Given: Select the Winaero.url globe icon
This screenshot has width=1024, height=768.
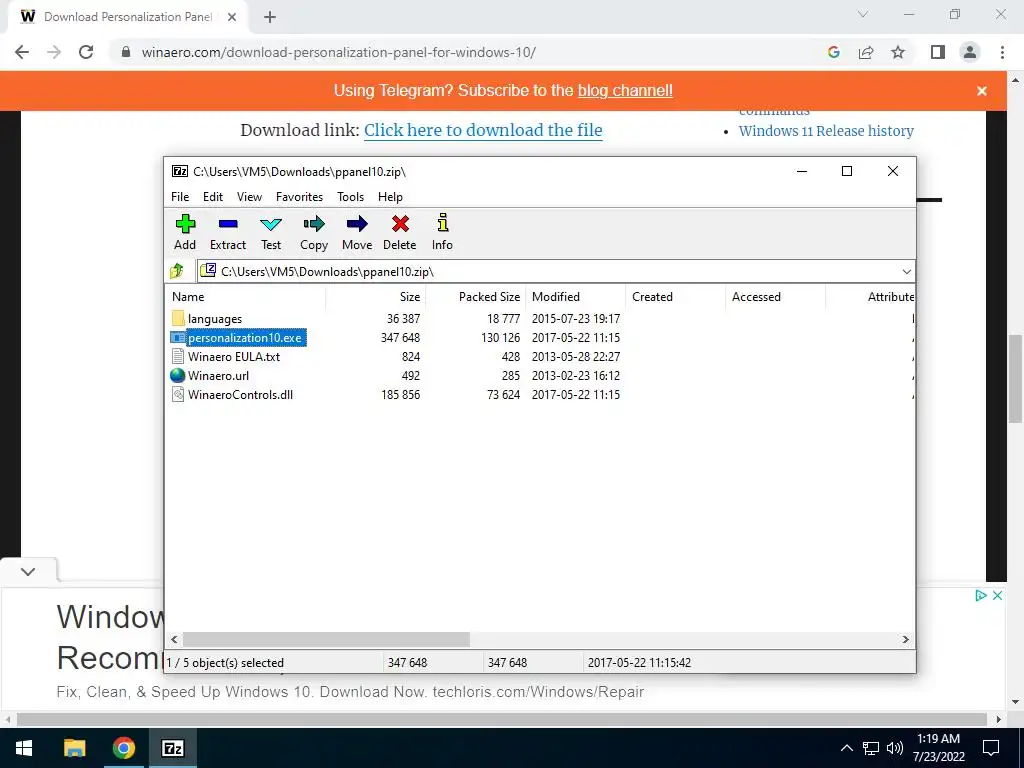Looking at the screenshot, I should [x=178, y=376].
